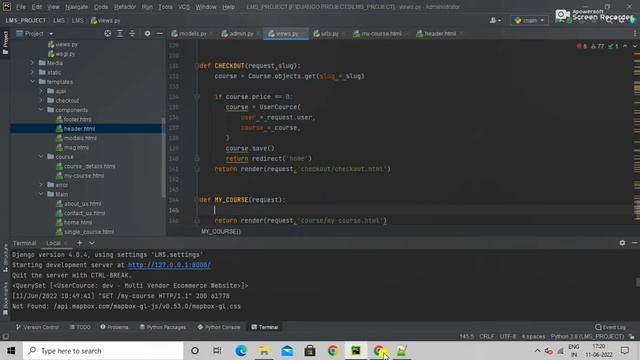
Task: Open Microsoft Edge from taskbar
Action: coord(241,351)
